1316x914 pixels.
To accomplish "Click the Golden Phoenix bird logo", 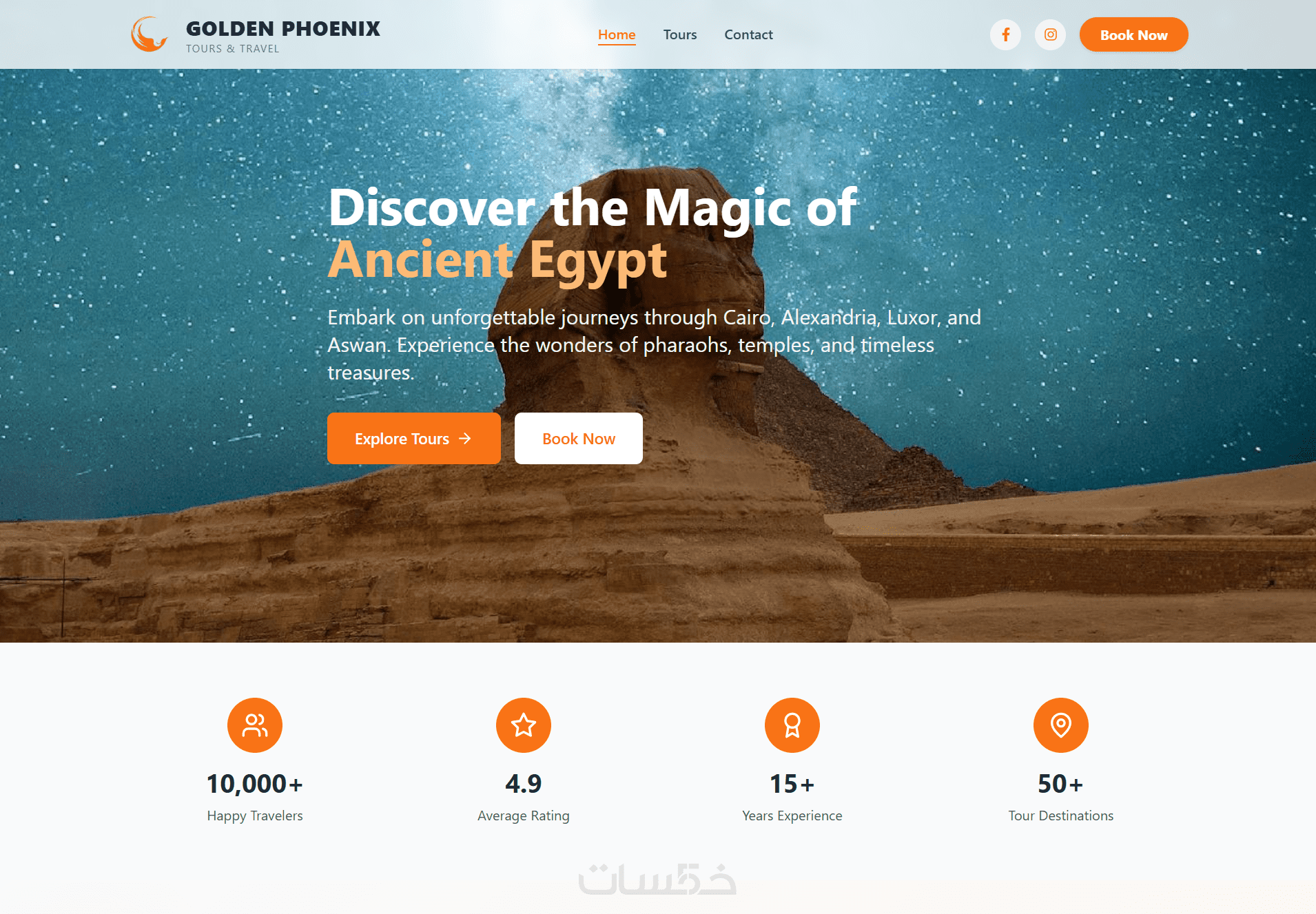I will point(150,34).
